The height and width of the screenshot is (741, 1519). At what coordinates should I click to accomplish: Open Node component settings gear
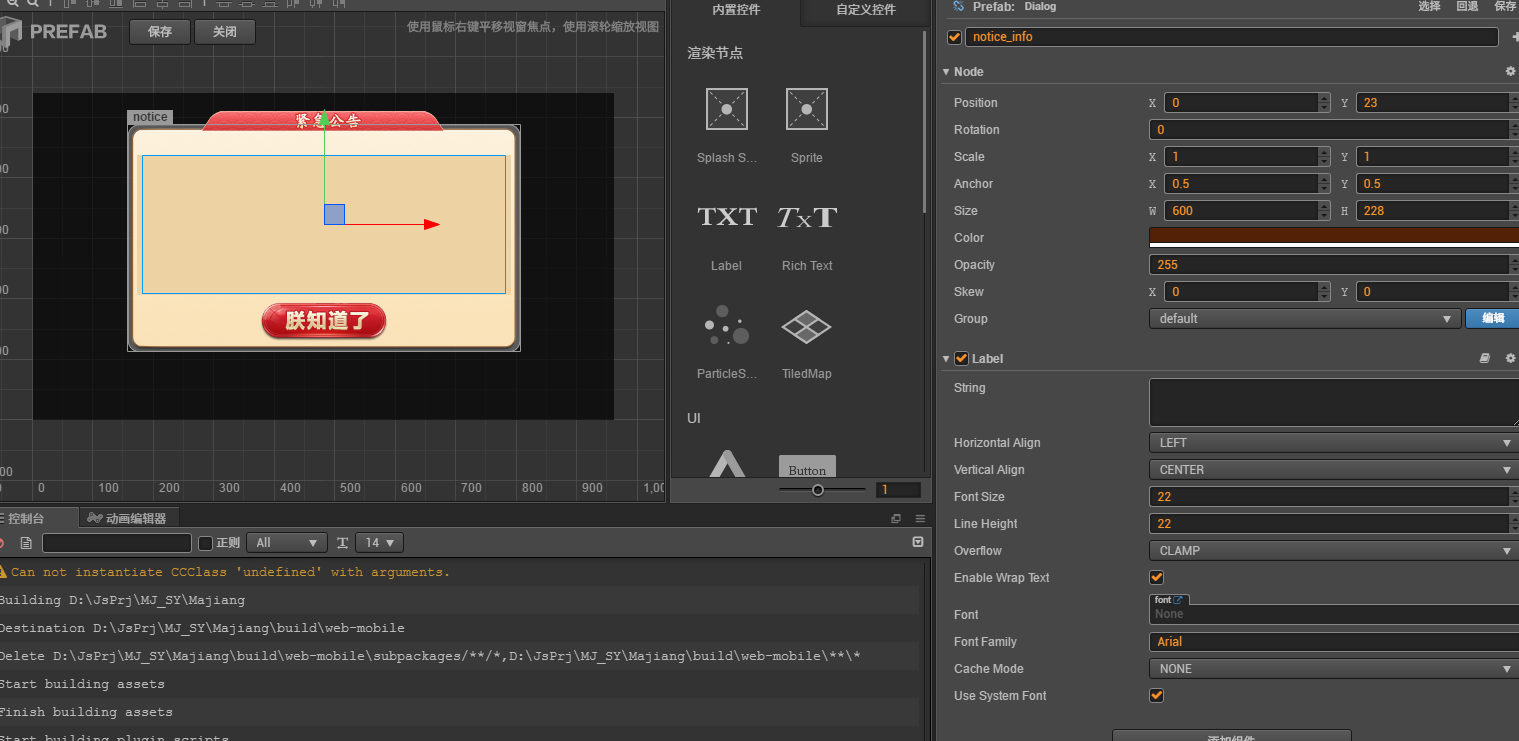click(x=1510, y=72)
